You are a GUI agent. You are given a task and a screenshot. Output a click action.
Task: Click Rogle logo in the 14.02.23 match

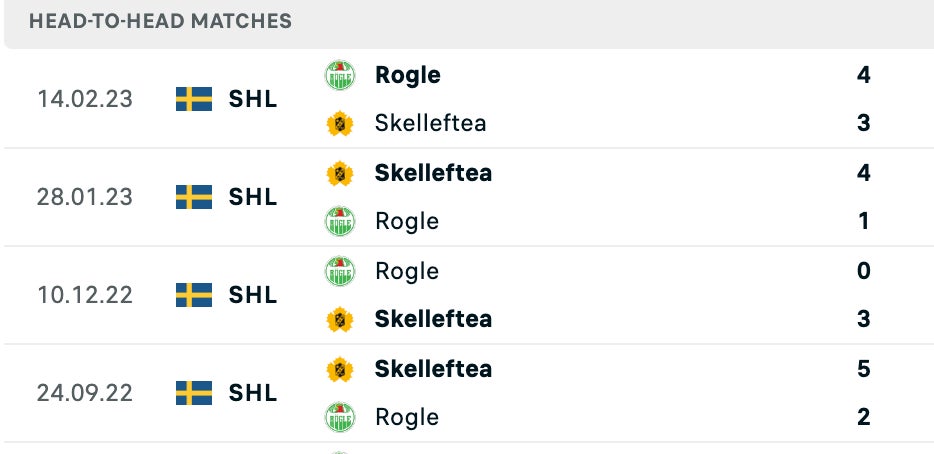tap(340, 75)
